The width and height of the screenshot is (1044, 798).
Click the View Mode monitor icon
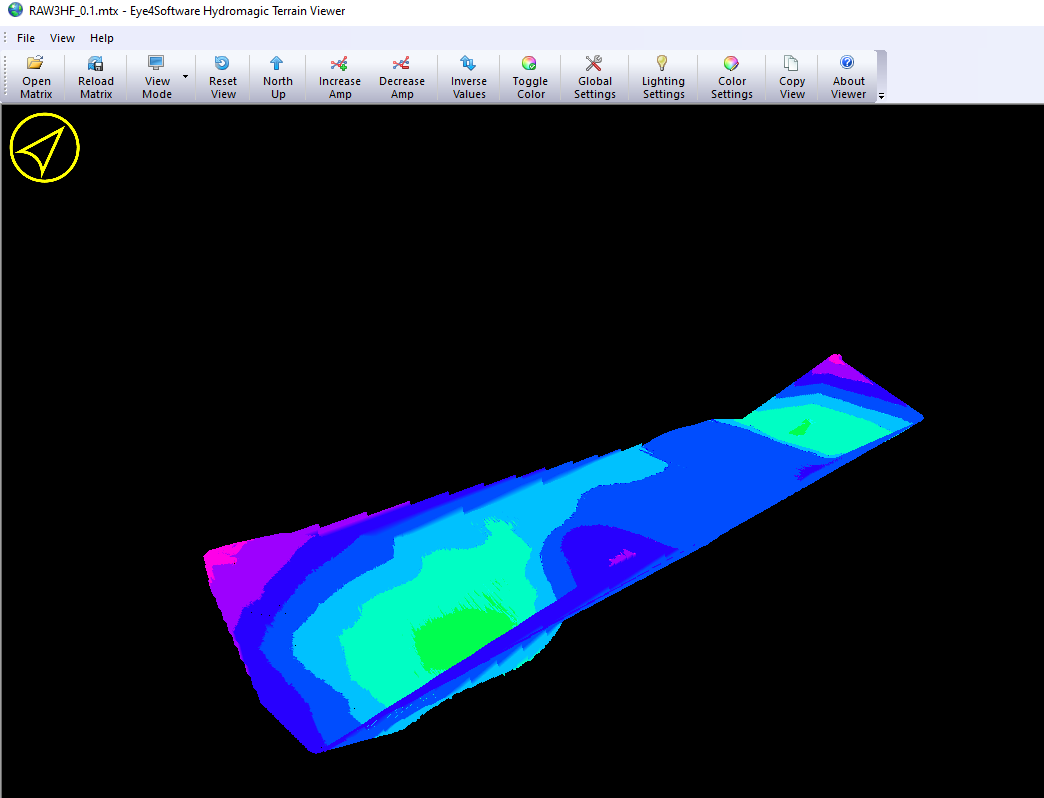pyautogui.click(x=157, y=64)
